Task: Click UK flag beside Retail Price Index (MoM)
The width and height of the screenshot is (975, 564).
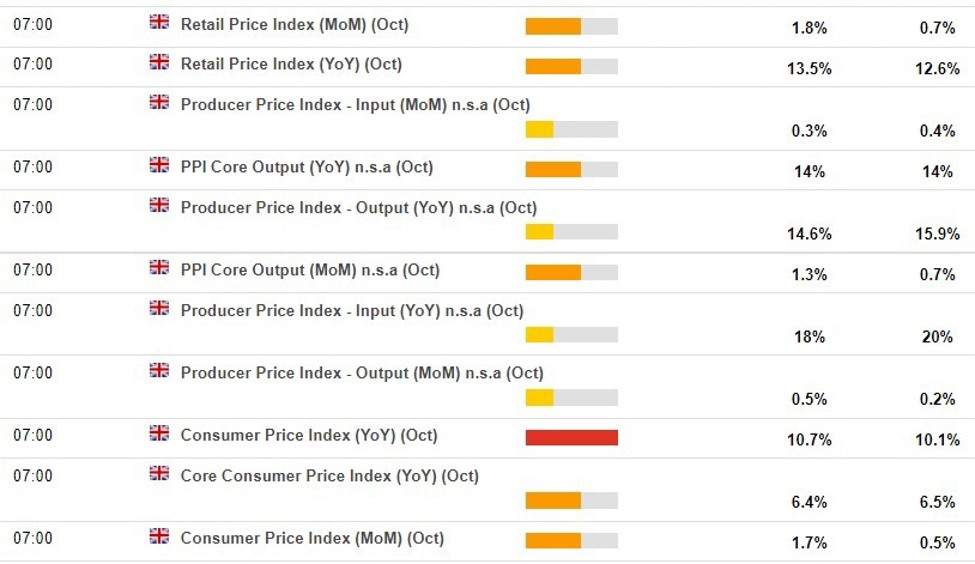Action: coord(159,22)
